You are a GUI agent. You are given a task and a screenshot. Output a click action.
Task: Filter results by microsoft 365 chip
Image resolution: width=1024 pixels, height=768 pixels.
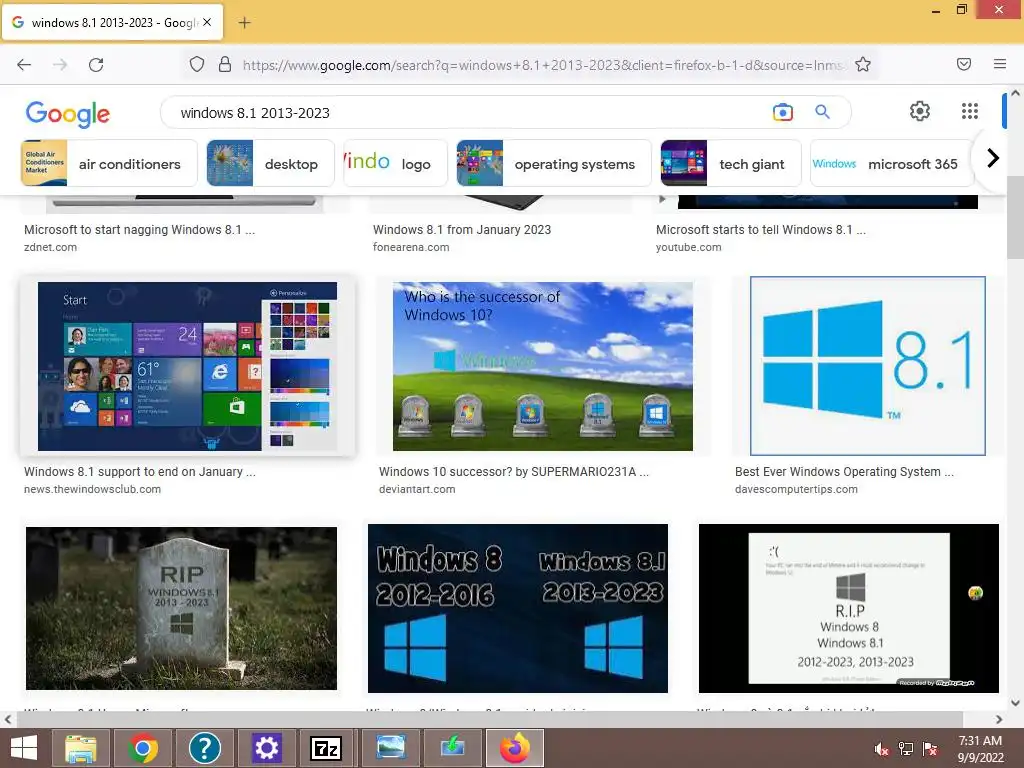[892, 163]
